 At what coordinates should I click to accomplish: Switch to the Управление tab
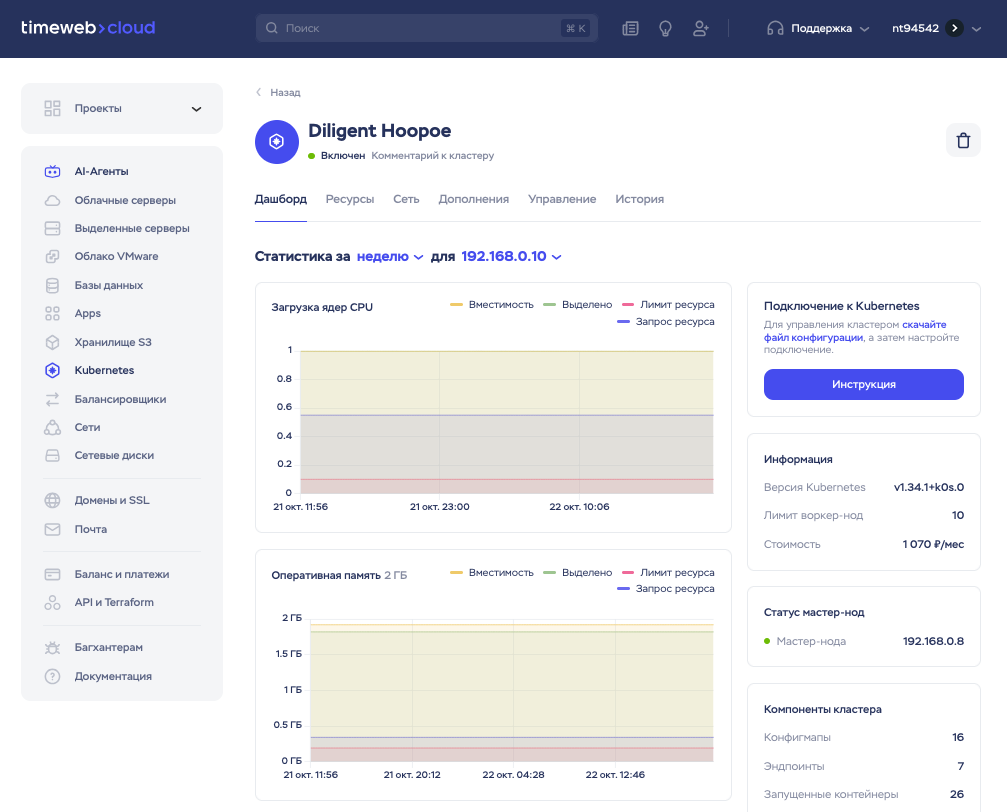pyautogui.click(x=562, y=199)
